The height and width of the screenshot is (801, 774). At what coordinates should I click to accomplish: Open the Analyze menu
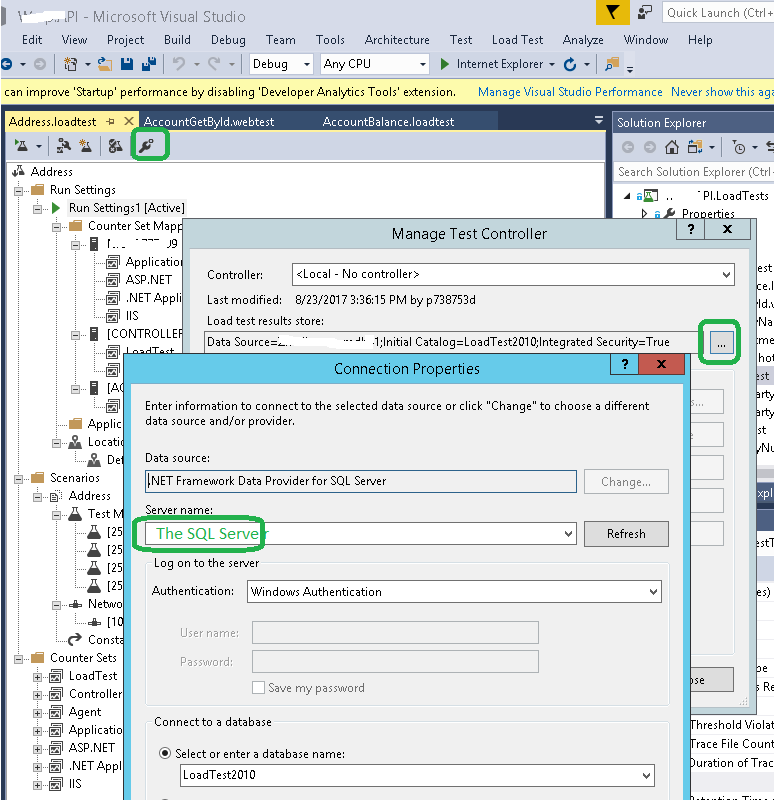583,40
